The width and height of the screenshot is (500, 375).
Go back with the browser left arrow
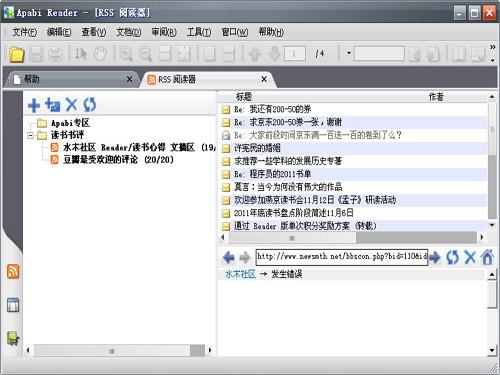pyautogui.click(x=229, y=257)
